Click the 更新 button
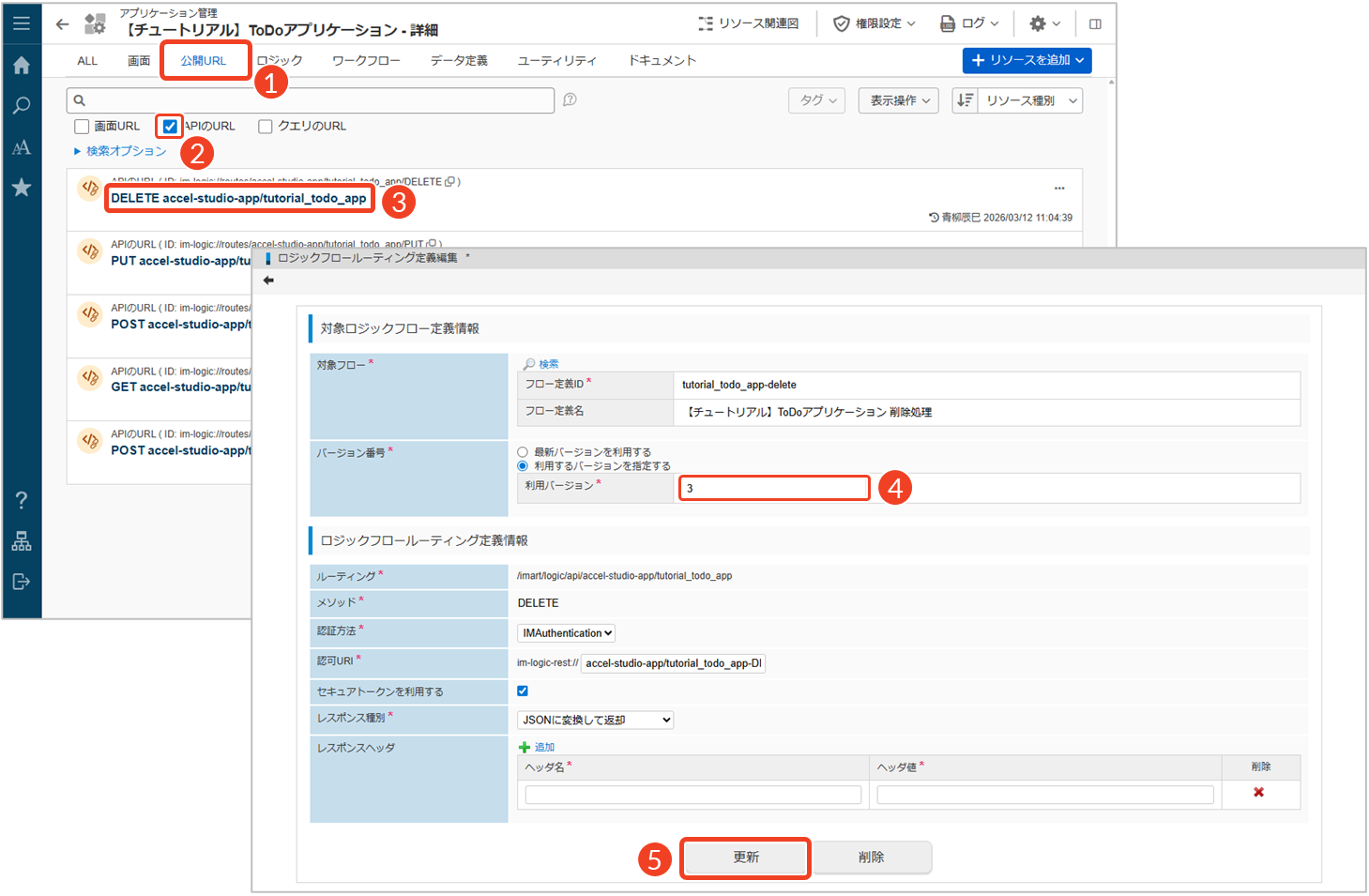This screenshot has height=896, width=1369. 745,858
